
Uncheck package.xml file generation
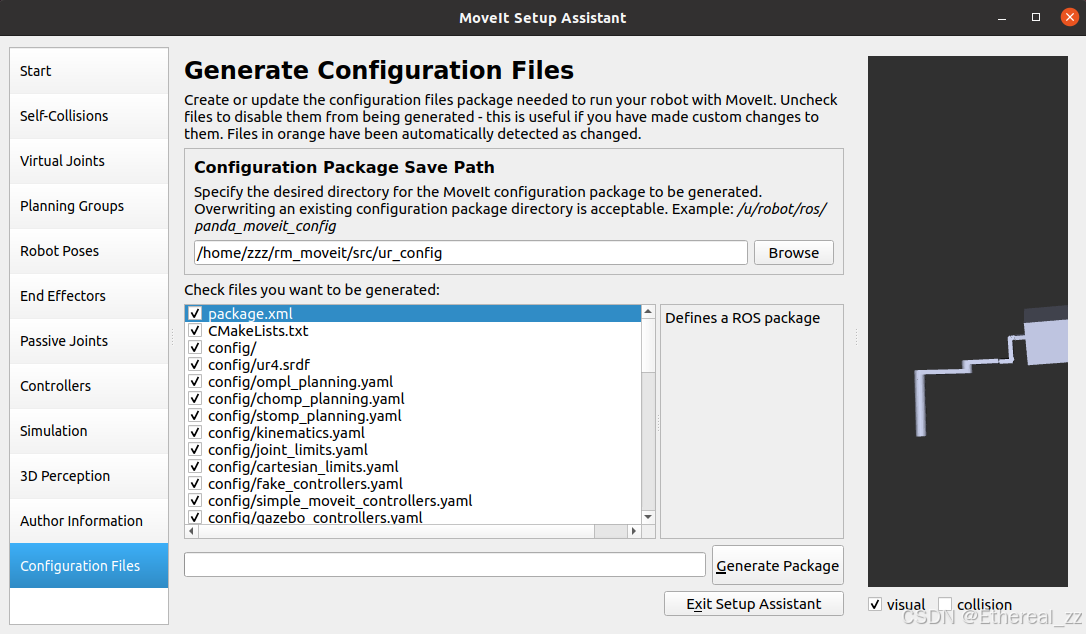point(195,313)
